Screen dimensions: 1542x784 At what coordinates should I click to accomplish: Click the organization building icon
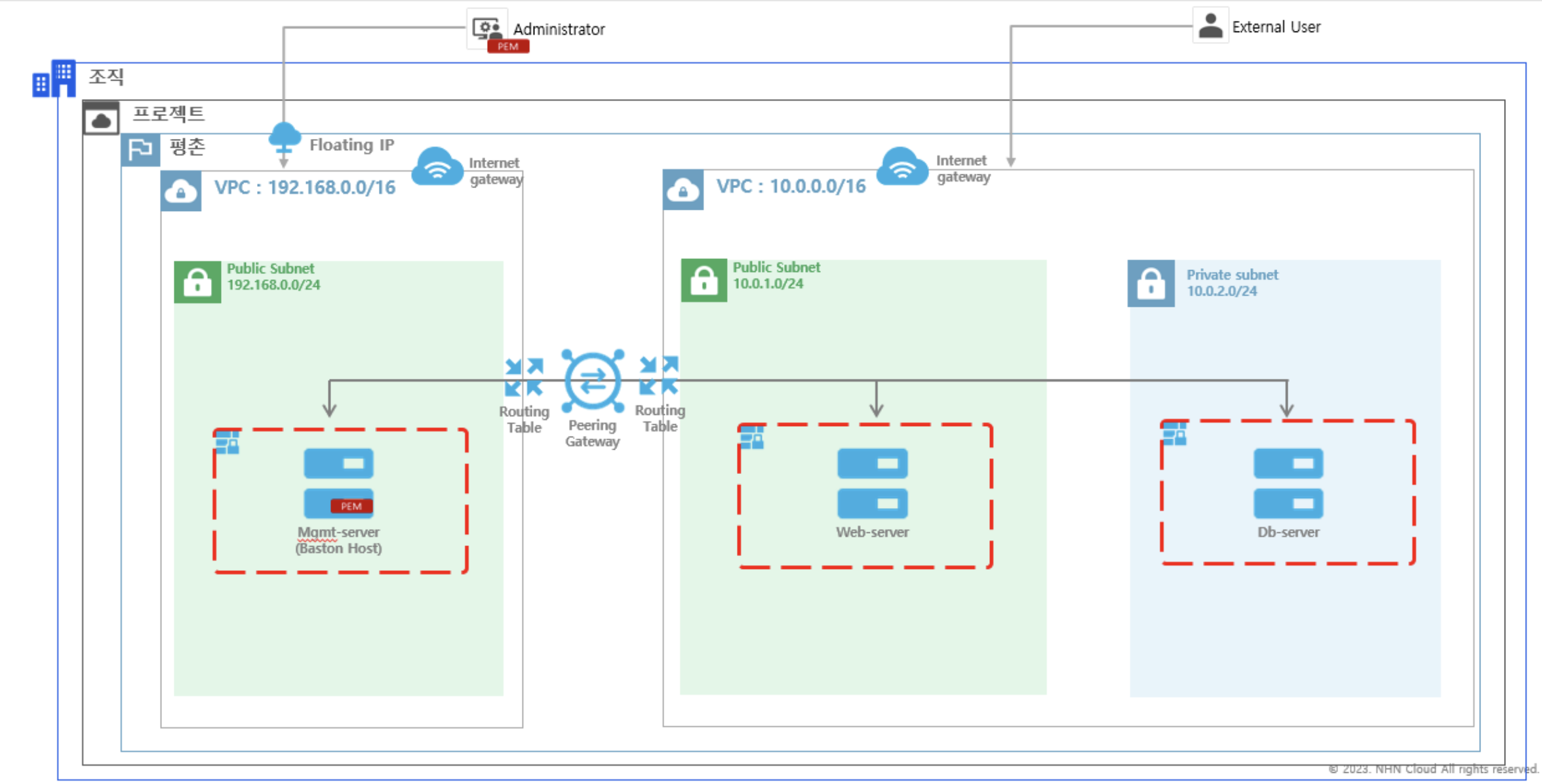(x=54, y=80)
